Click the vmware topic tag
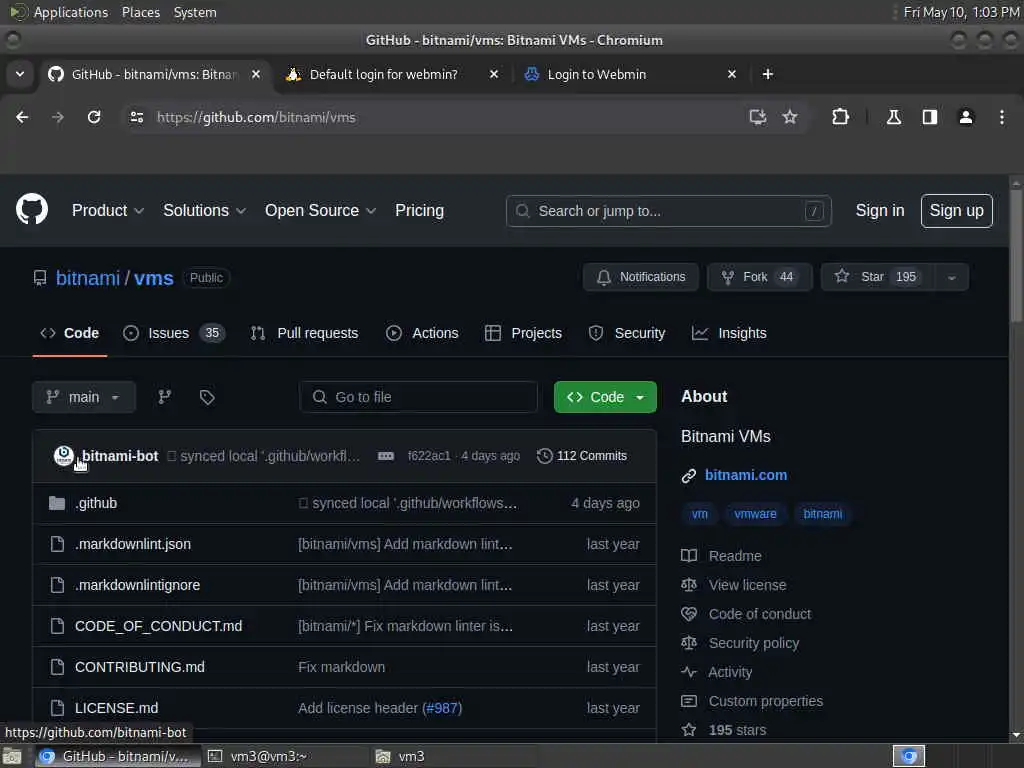This screenshot has height=768, width=1024. coord(755,514)
